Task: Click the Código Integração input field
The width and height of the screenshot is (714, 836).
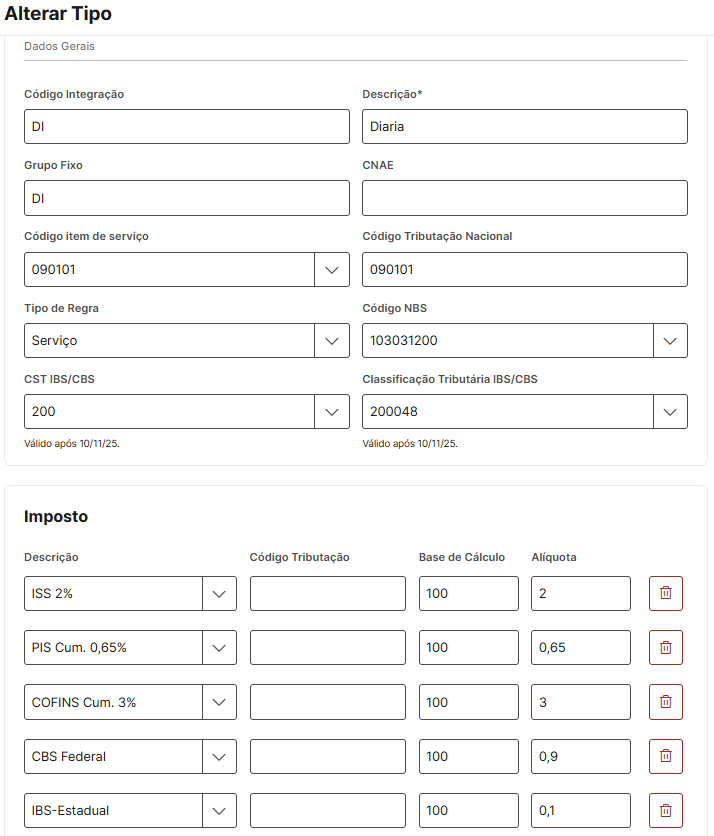Action: coord(186,127)
